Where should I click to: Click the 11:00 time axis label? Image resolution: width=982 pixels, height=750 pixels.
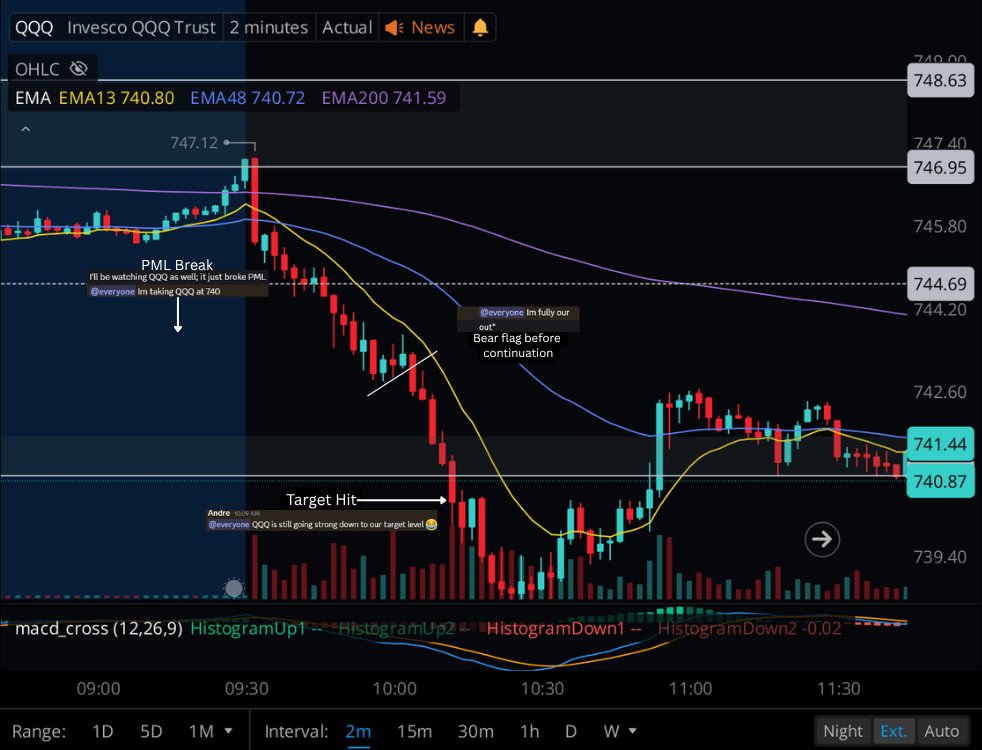coord(691,689)
